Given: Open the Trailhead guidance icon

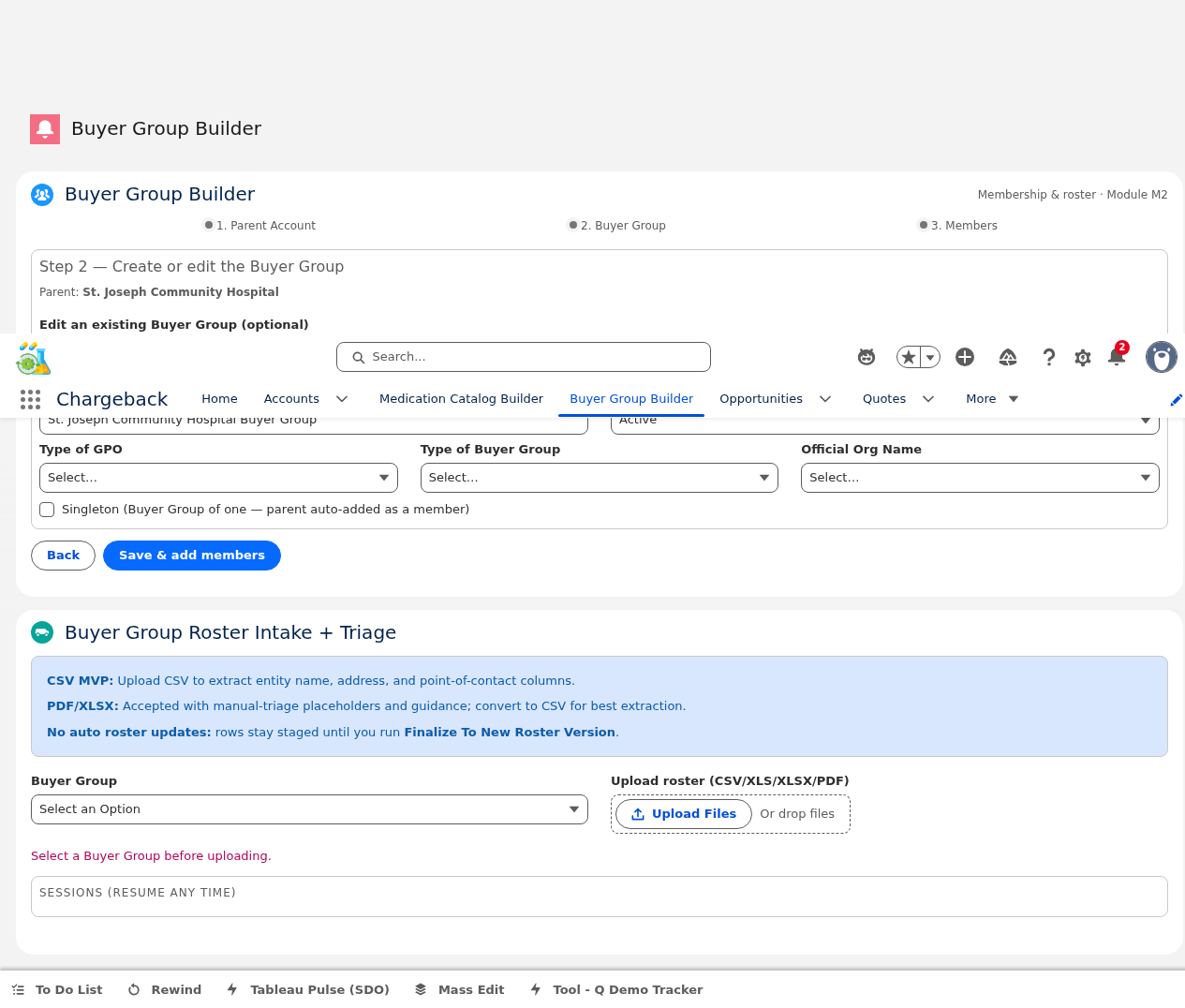Looking at the screenshot, I should tap(1008, 357).
